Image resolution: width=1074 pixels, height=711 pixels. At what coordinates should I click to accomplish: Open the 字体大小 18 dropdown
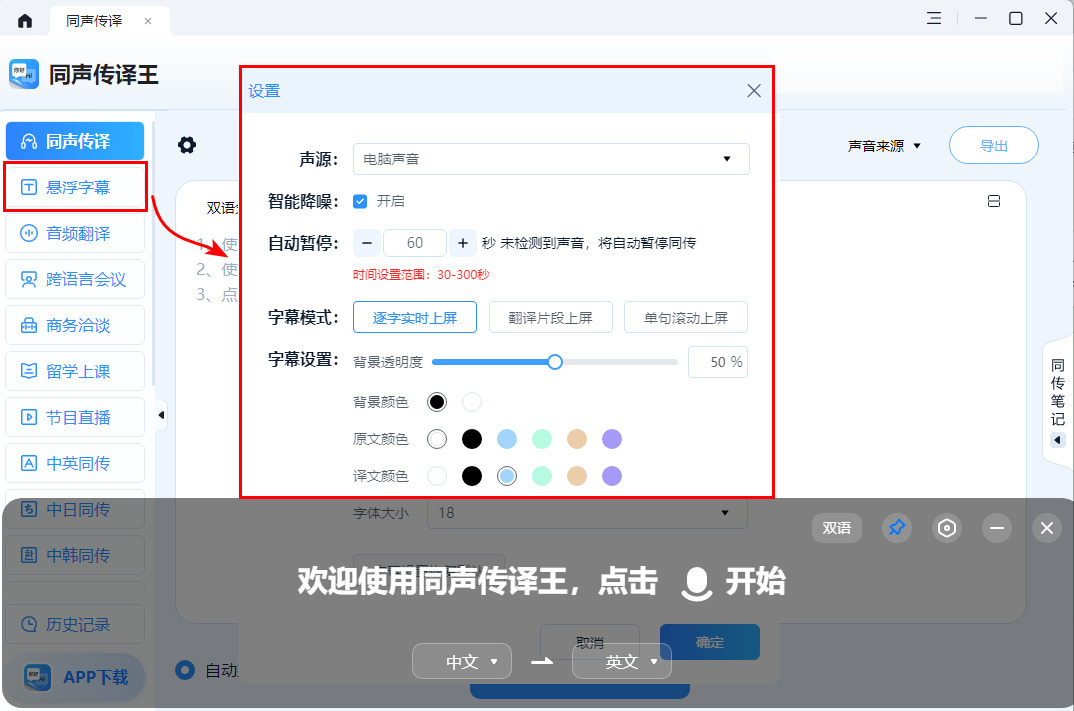click(587, 513)
